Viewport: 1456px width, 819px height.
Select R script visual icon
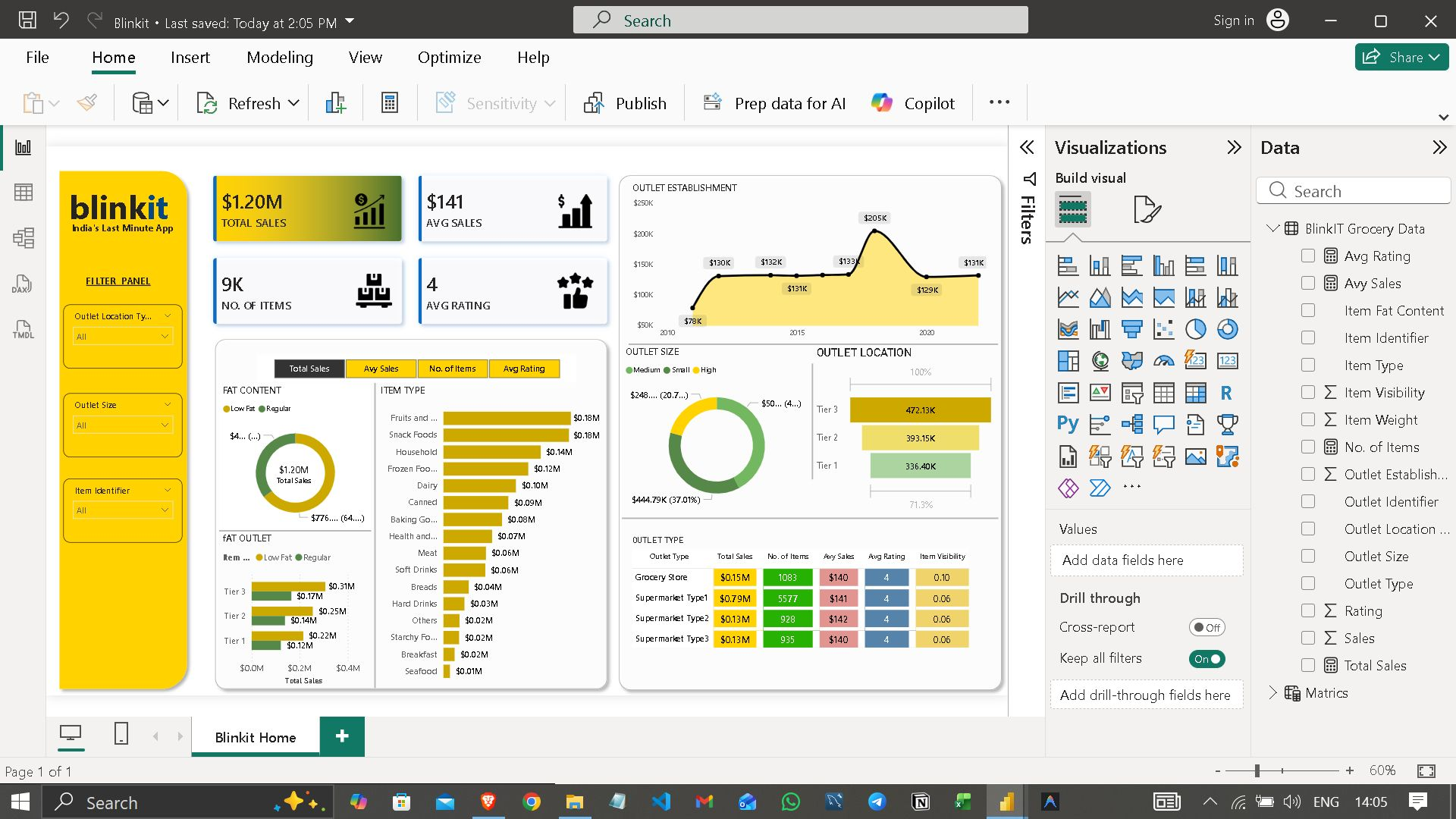pyautogui.click(x=1227, y=393)
